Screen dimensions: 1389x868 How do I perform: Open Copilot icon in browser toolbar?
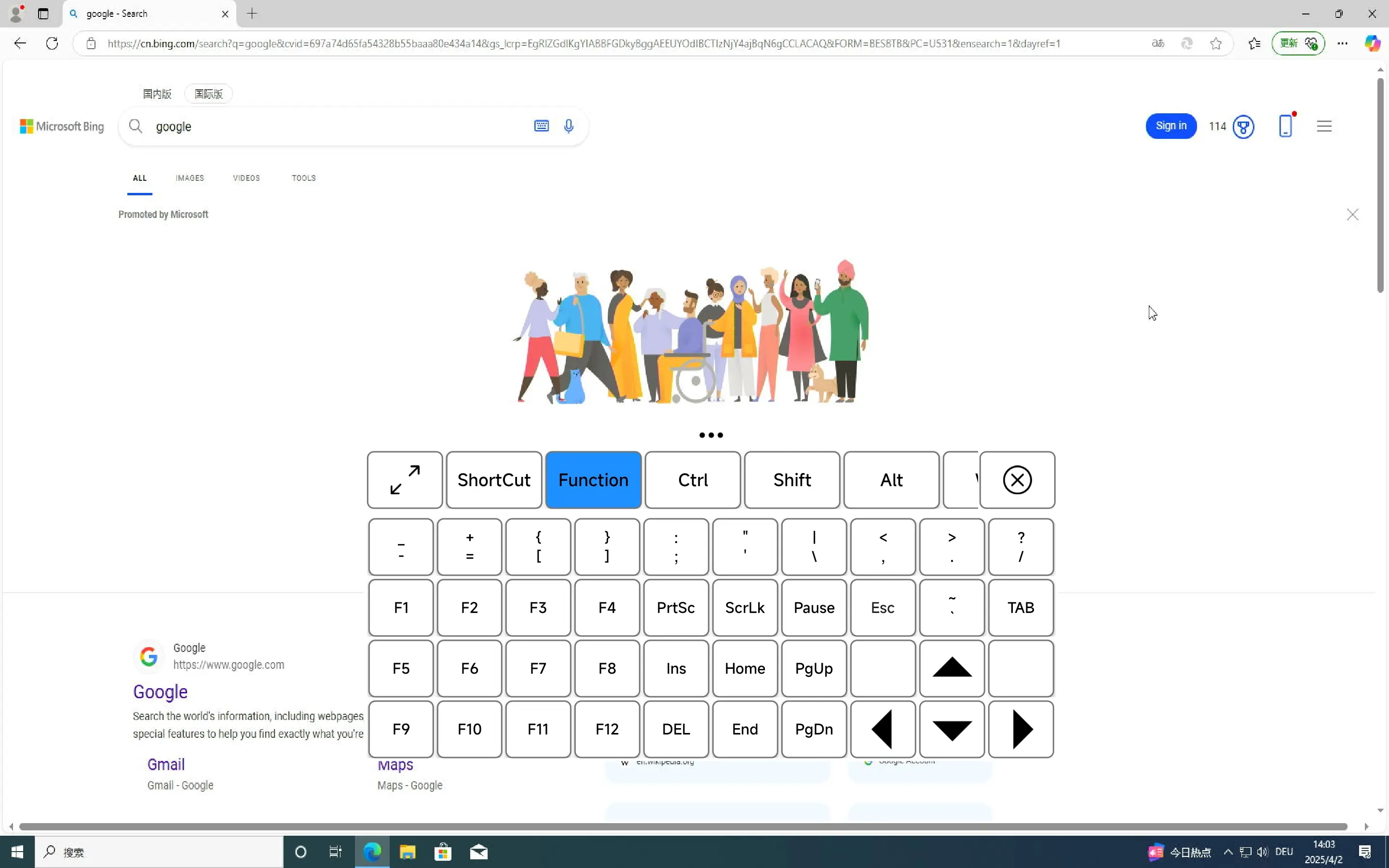pyautogui.click(x=1372, y=43)
